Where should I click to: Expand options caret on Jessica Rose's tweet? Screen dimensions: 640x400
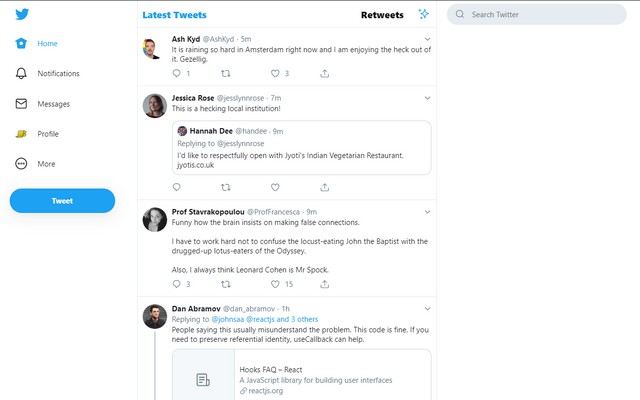pos(427,98)
